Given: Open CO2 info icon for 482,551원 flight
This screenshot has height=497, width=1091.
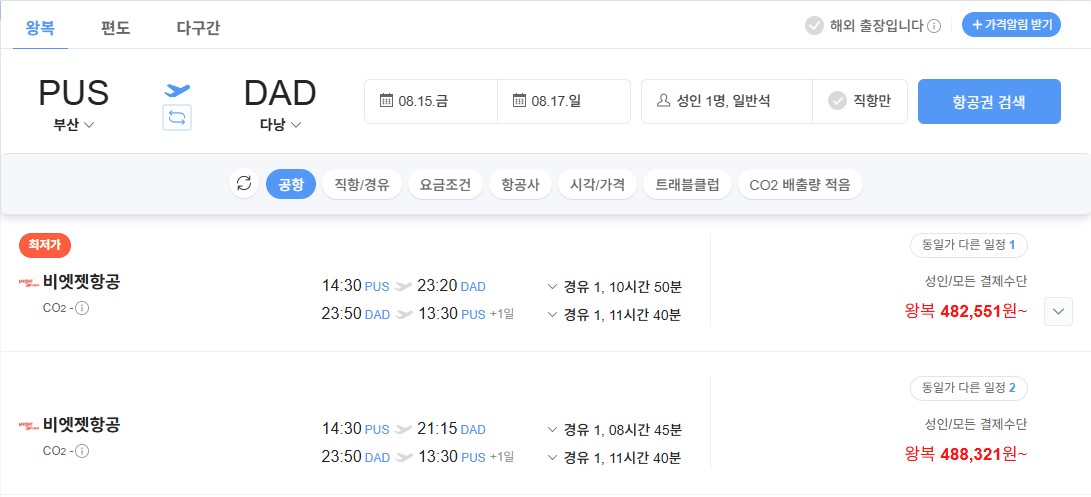Looking at the screenshot, I should pos(81,307).
